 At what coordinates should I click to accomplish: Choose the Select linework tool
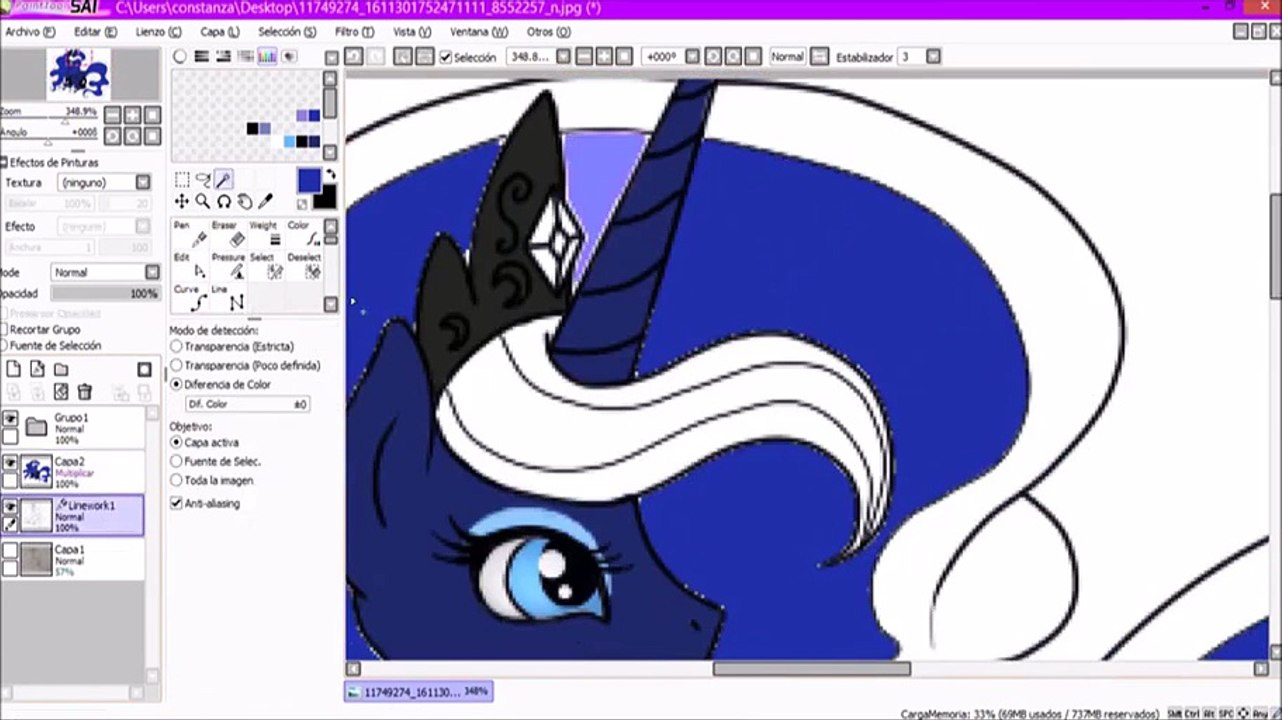[266, 266]
